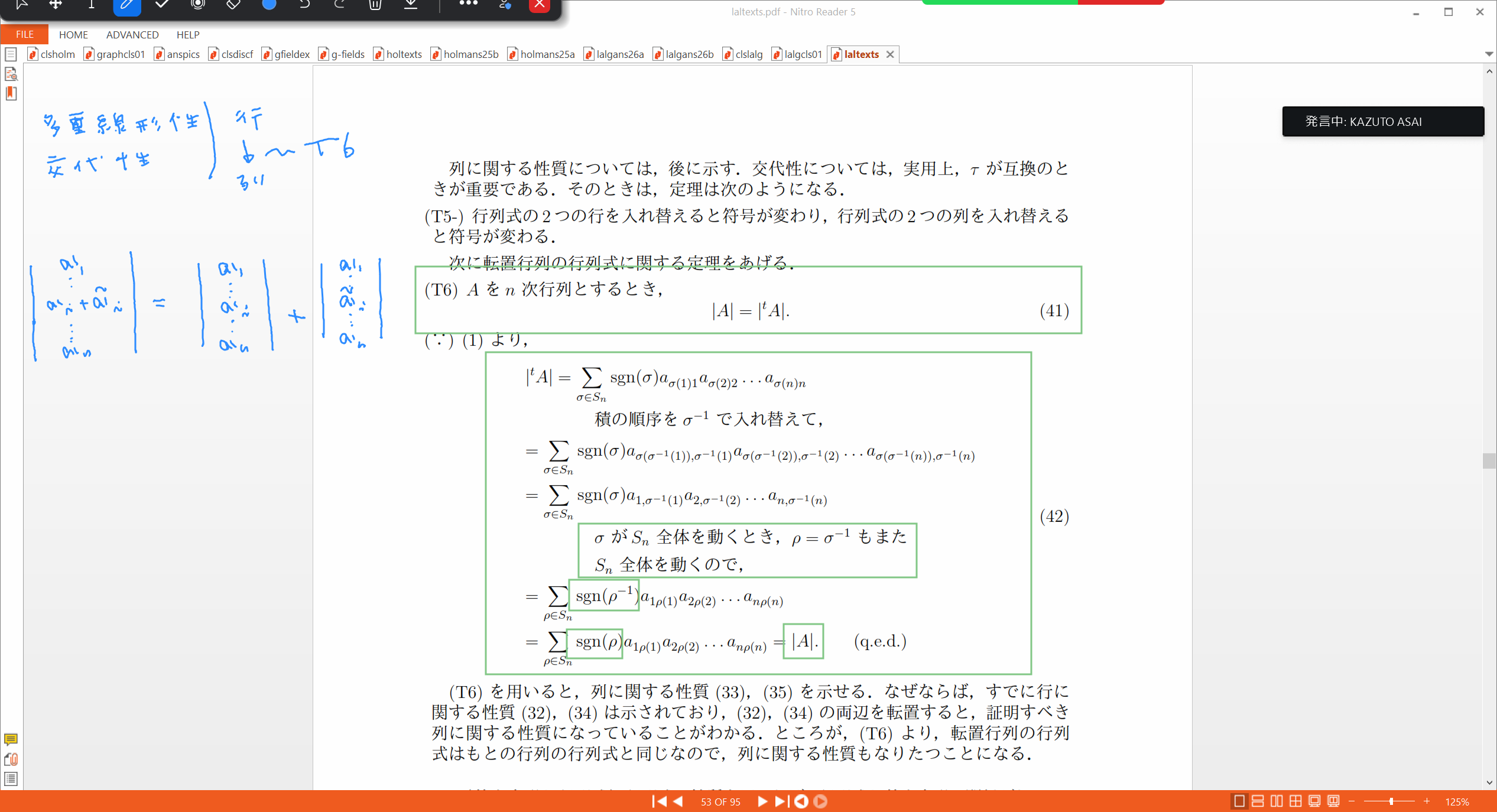
Task: Switch to the anspics document tab
Action: [177, 54]
